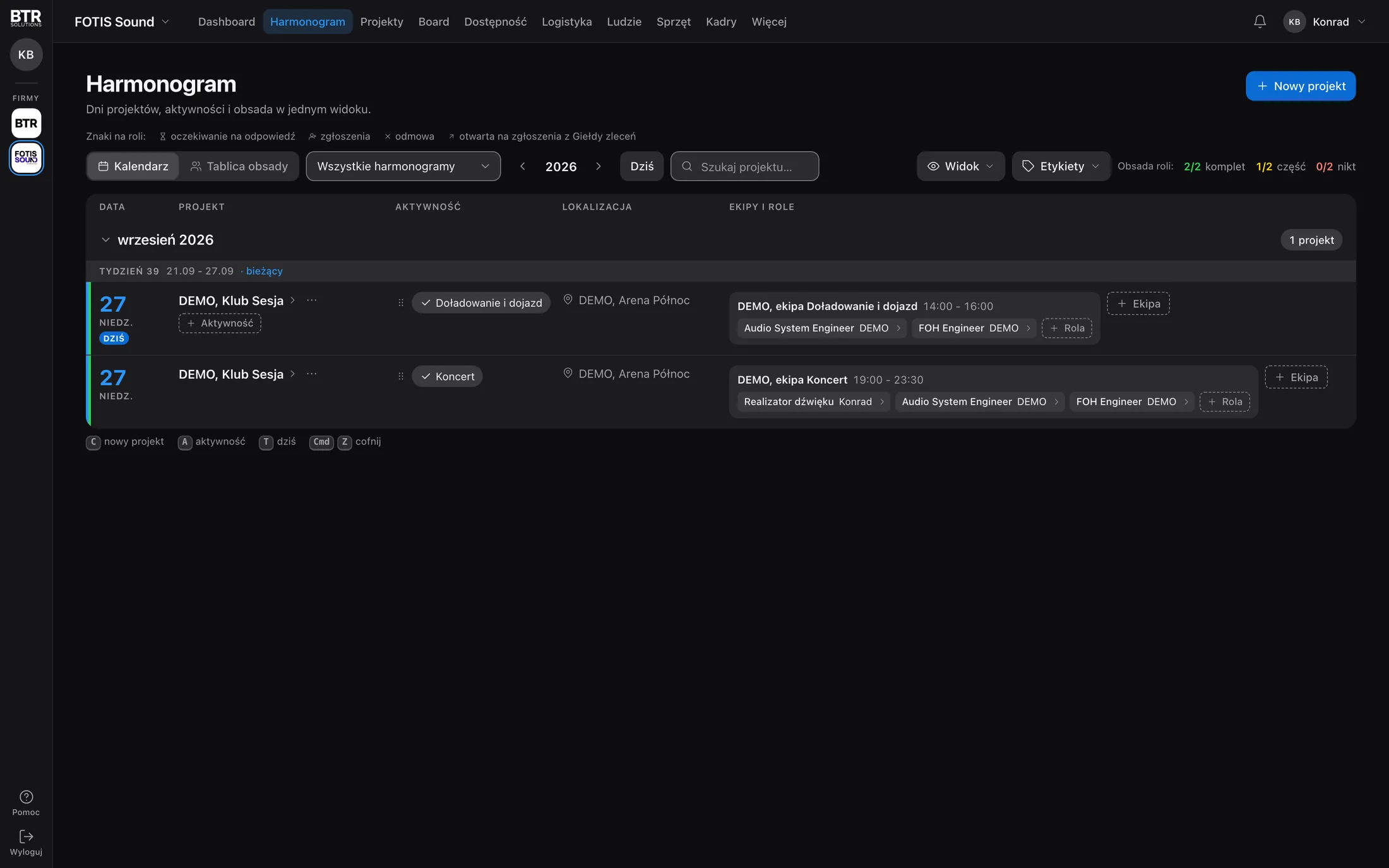This screenshot has height=868, width=1389.
Task: Open more options for Koncert row project
Action: pos(312,374)
